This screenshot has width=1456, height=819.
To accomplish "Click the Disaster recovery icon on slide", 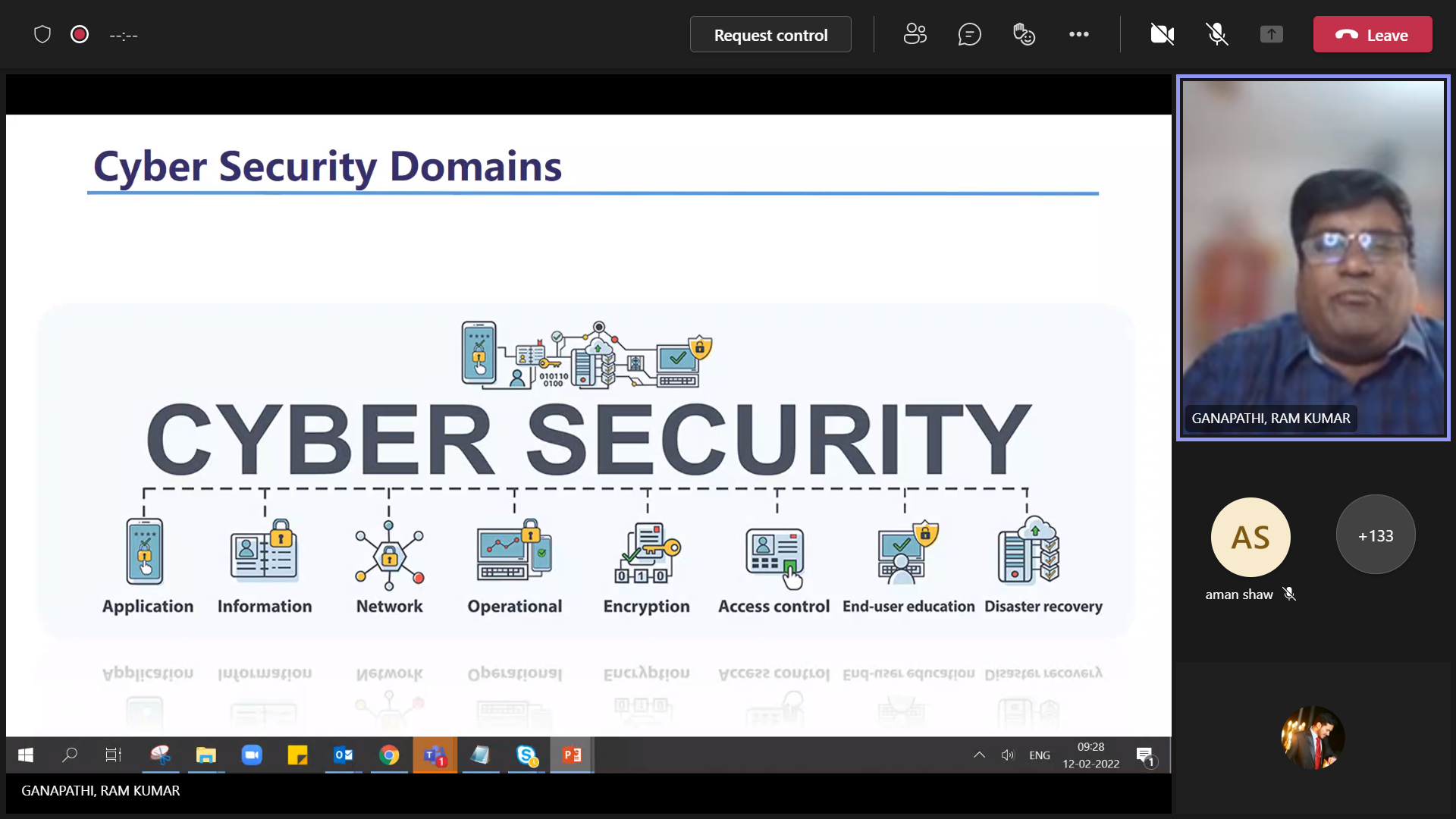I will tap(1028, 551).
